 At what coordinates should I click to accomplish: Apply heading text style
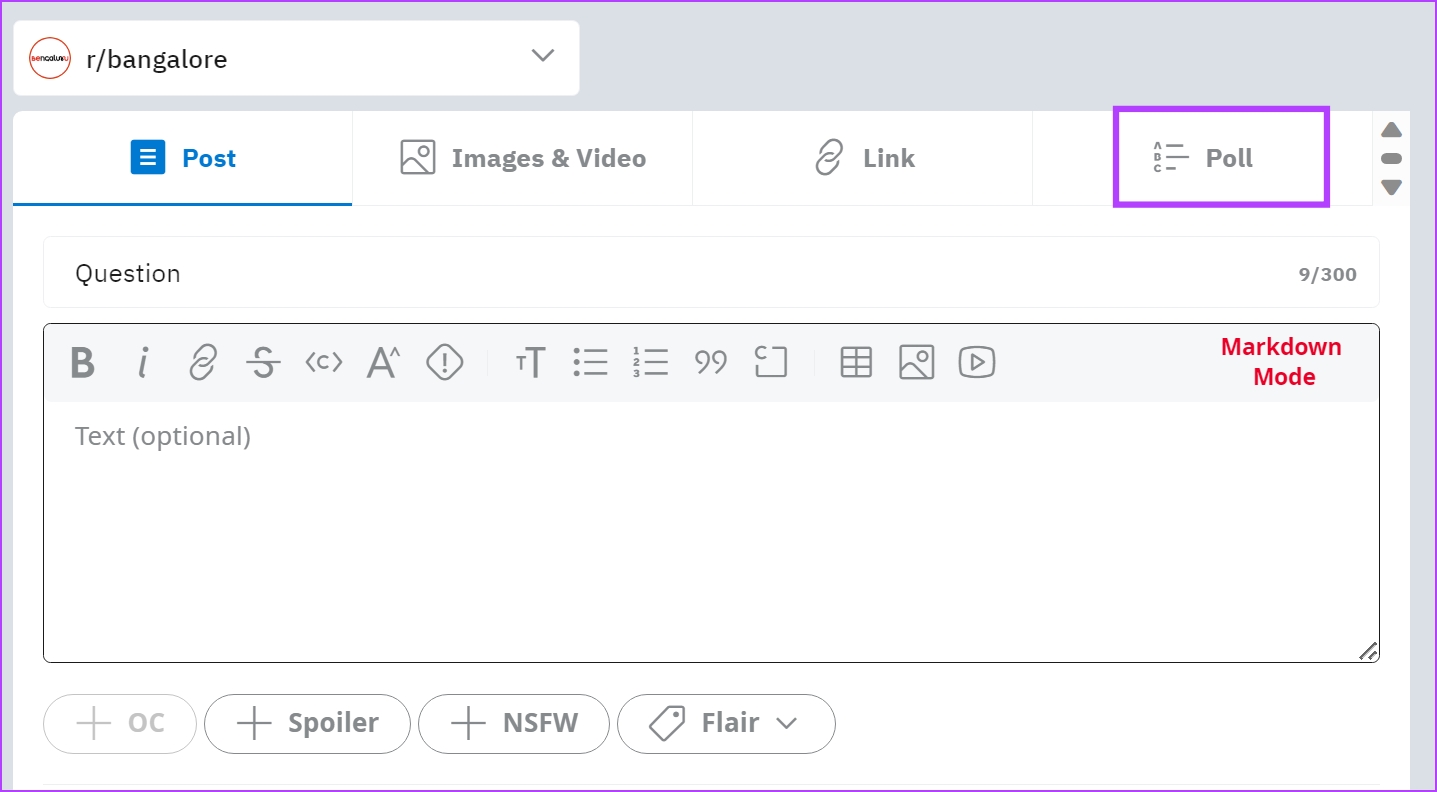[x=530, y=362]
